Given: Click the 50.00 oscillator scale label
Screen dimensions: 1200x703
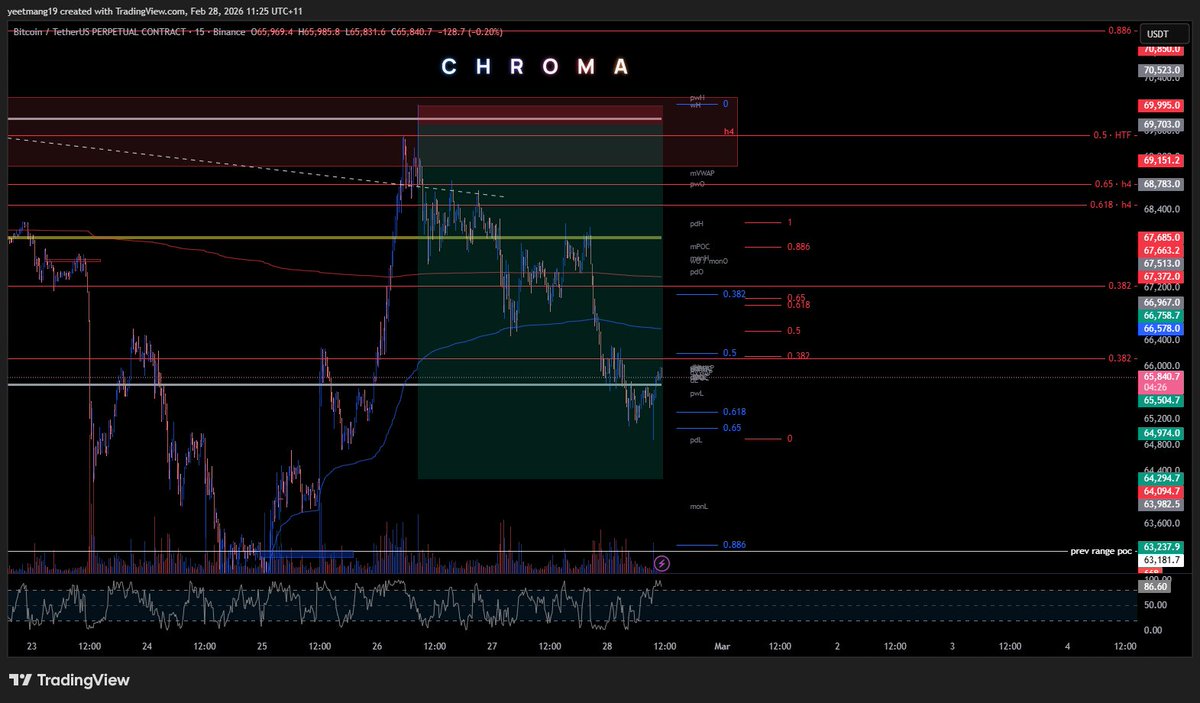Looking at the screenshot, I should [1155, 606].
